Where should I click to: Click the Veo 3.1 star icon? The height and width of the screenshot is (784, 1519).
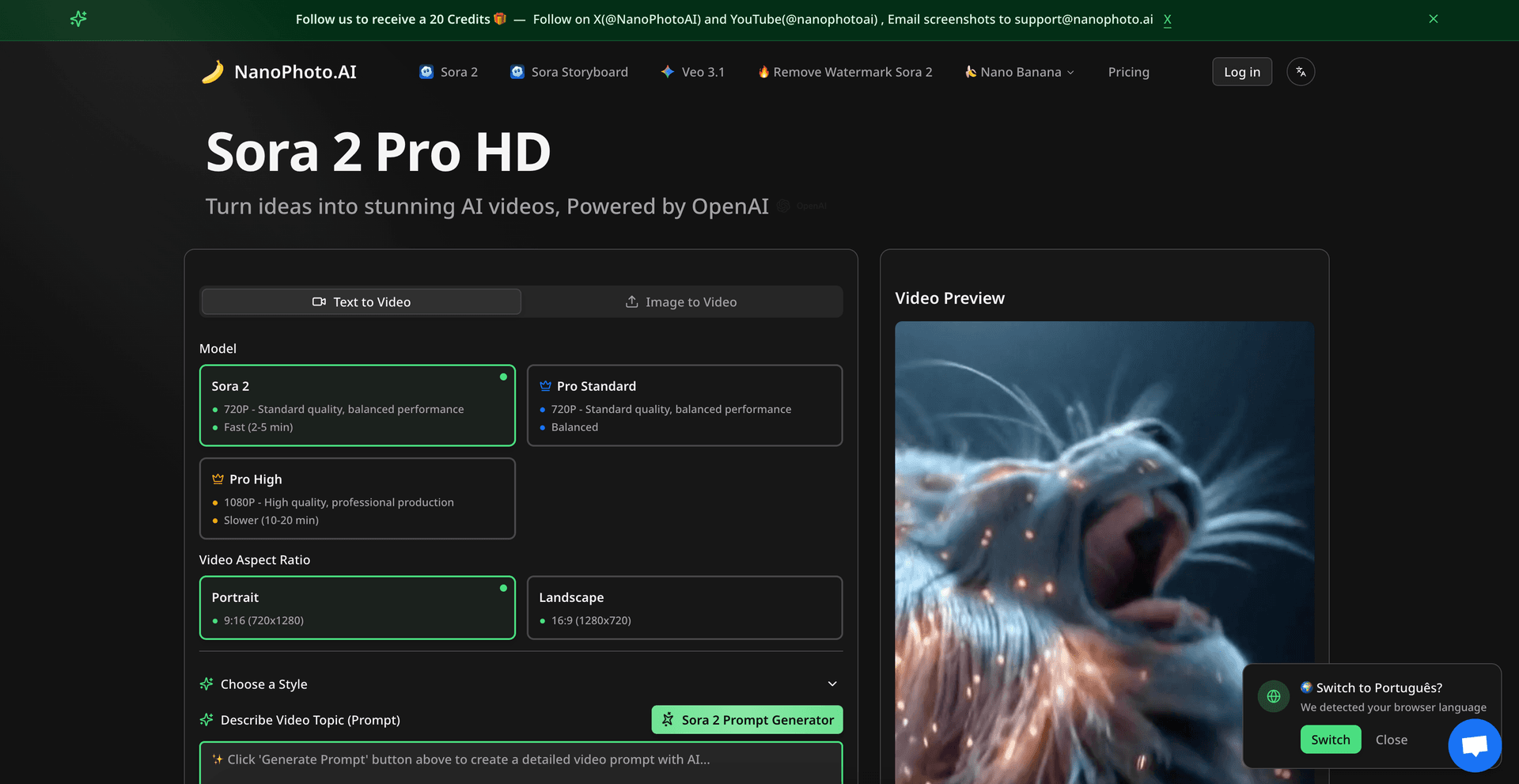[x=668, y=72]
